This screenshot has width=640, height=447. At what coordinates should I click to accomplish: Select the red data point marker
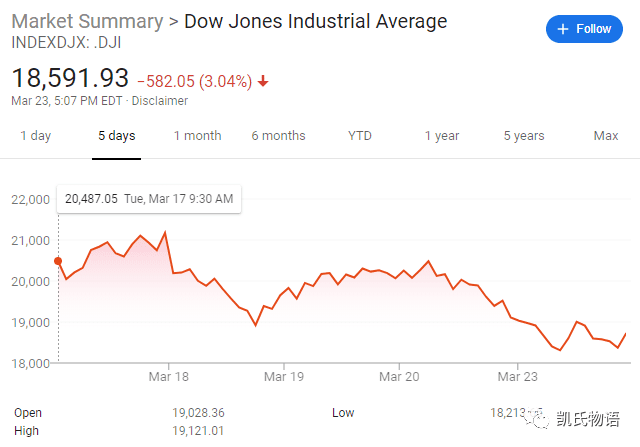[58, 261]
